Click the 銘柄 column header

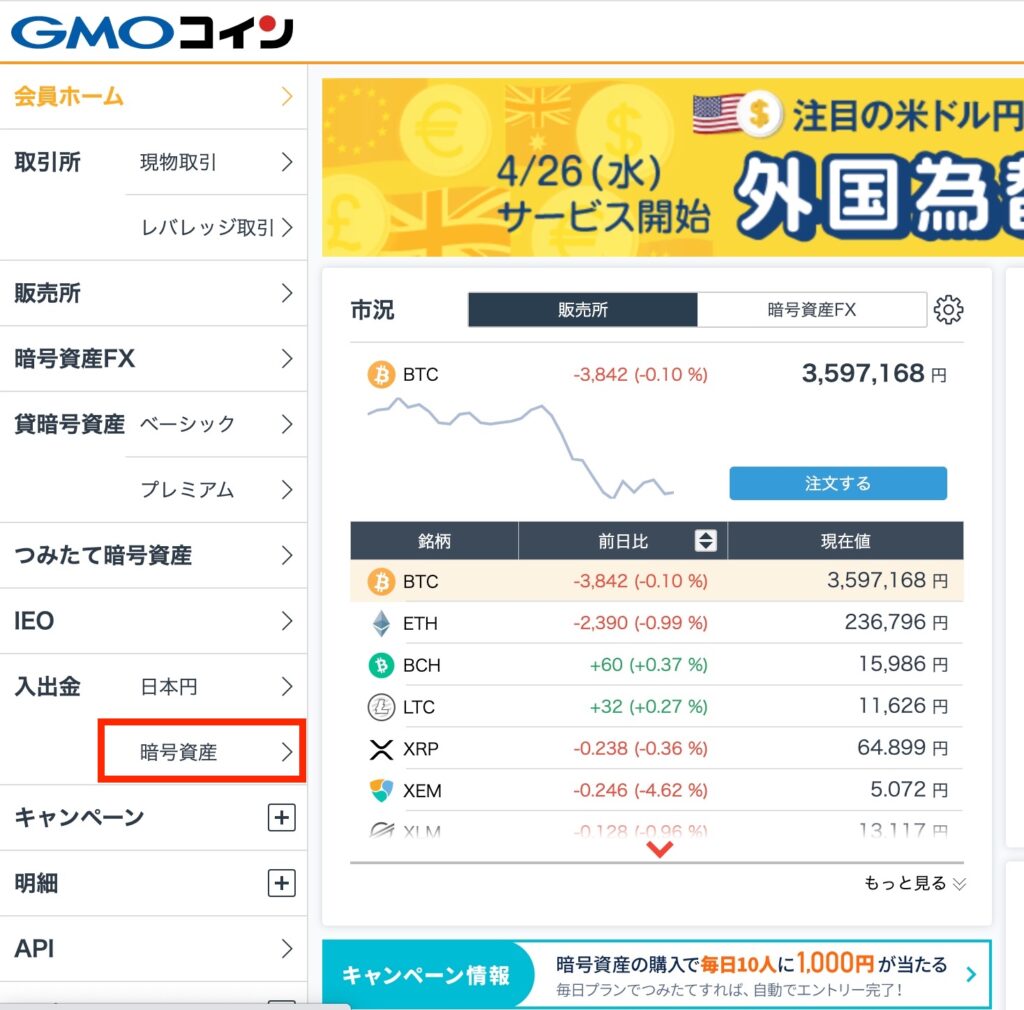[434, 541]
